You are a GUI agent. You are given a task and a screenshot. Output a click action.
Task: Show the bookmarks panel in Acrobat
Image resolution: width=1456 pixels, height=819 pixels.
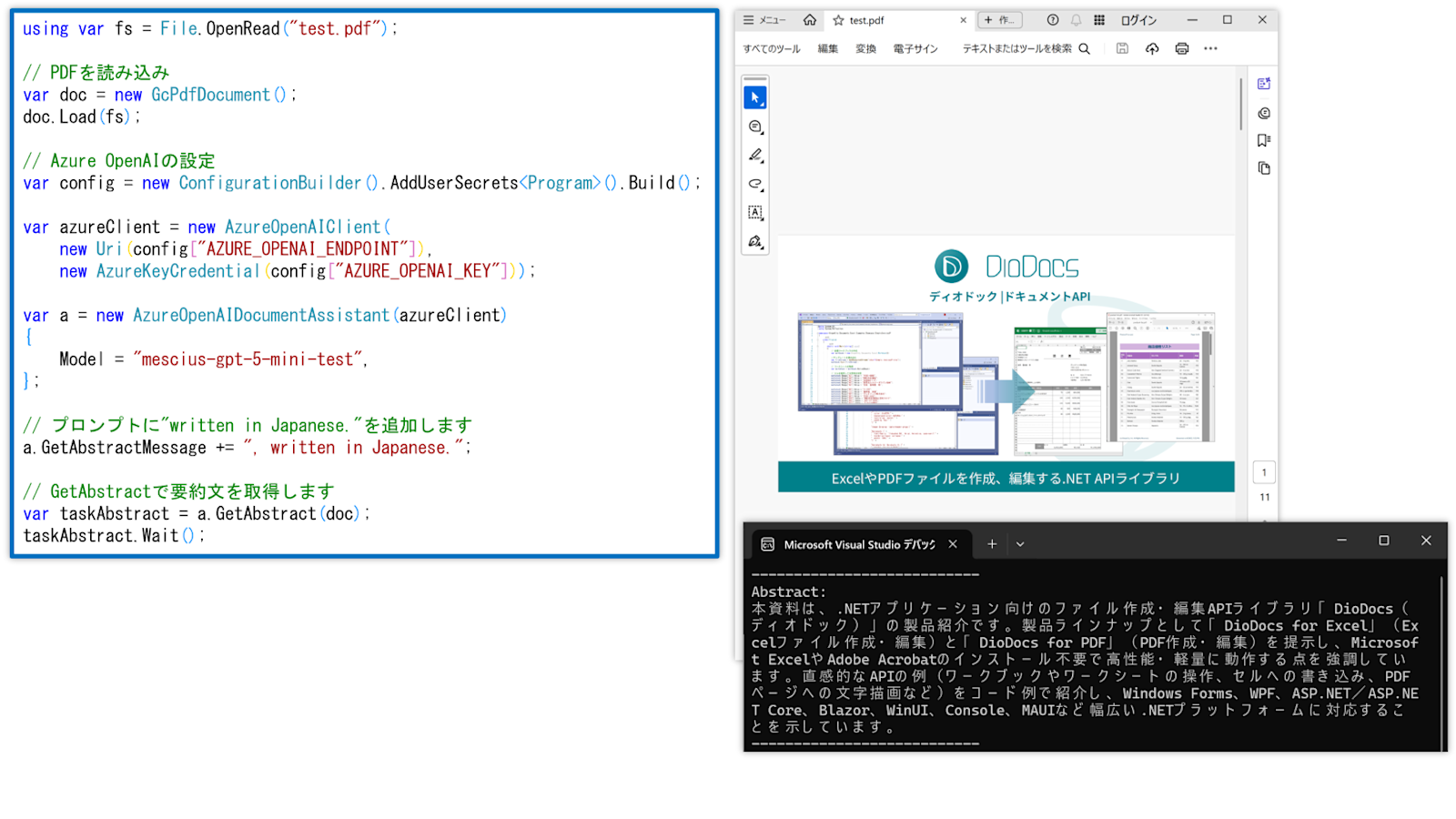click(x=1264, y=140)
